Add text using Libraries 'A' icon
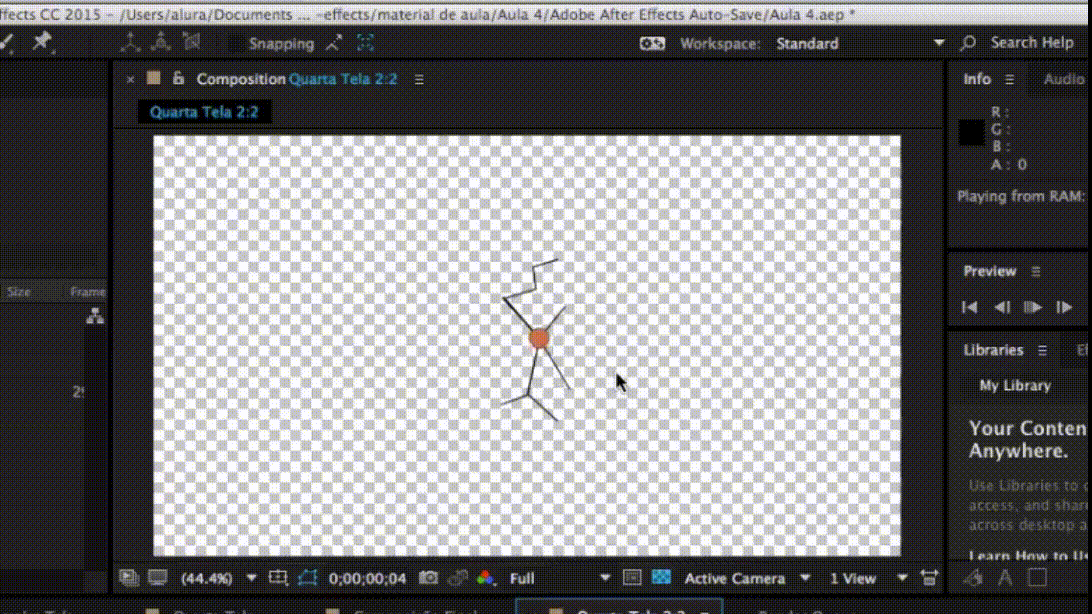1092x614 pixels. tap(1005, 577)
